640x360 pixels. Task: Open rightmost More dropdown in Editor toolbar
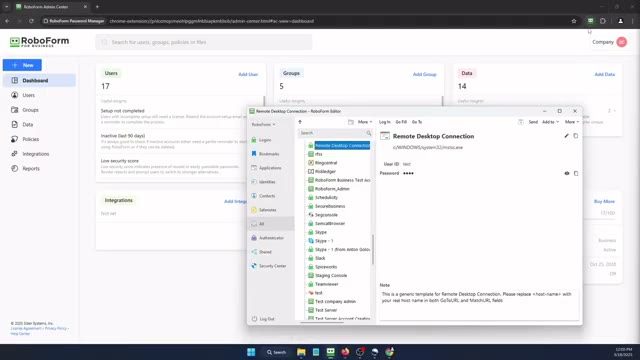coord(572,122)
